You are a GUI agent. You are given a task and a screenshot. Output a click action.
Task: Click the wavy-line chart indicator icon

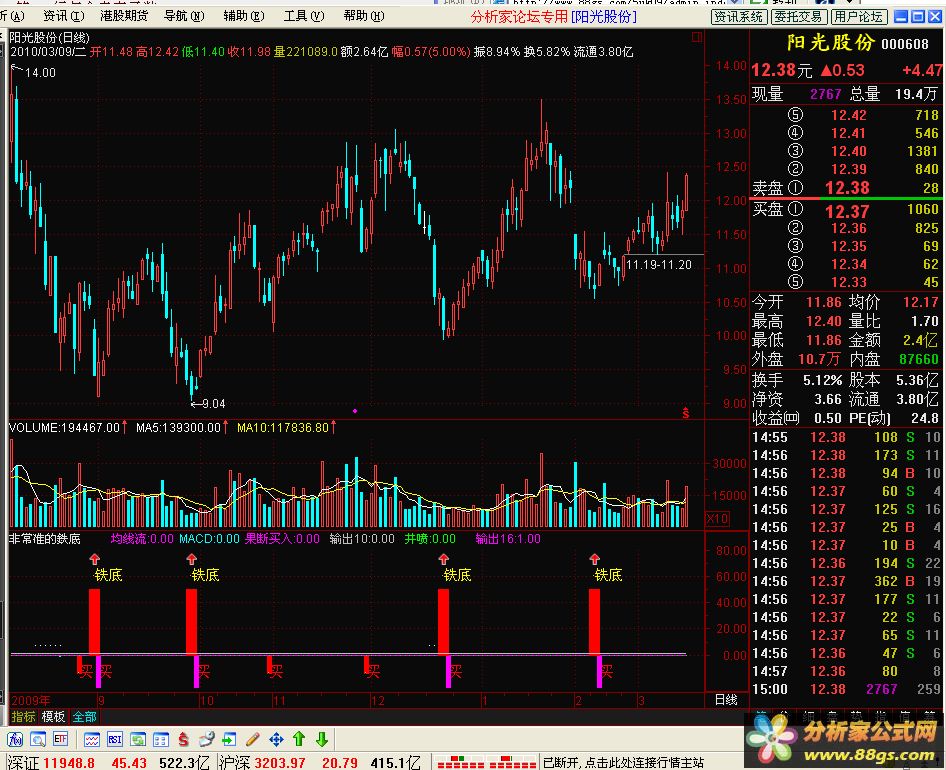coord(92,739)
